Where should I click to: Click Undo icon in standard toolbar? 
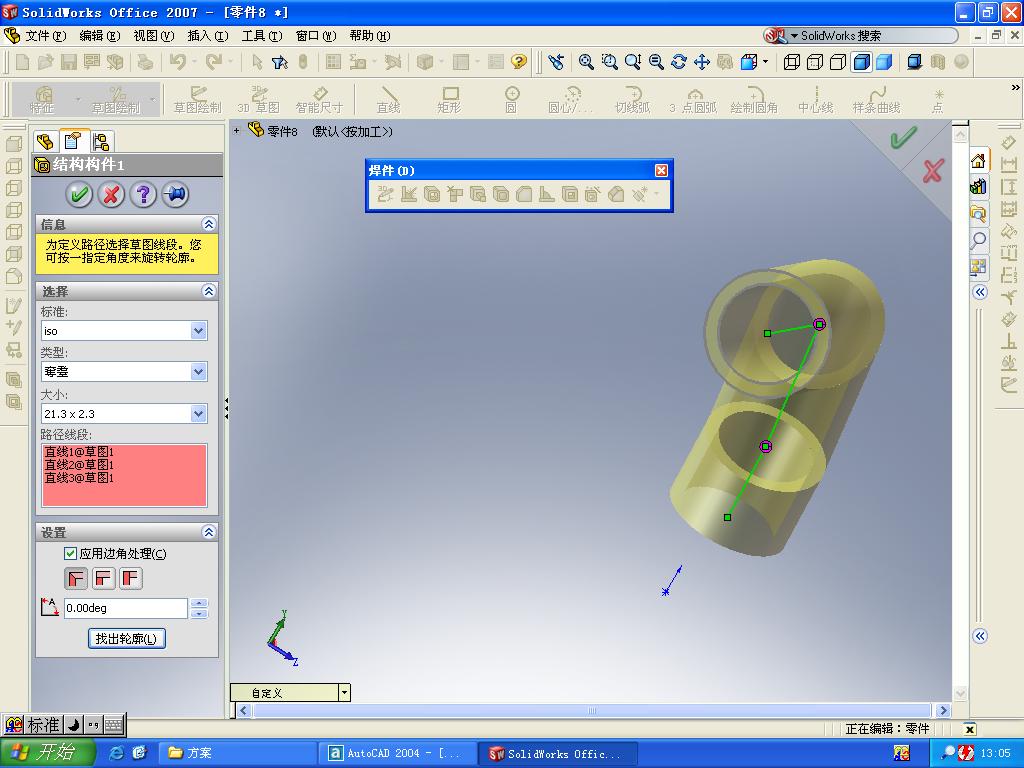point(177,62)
